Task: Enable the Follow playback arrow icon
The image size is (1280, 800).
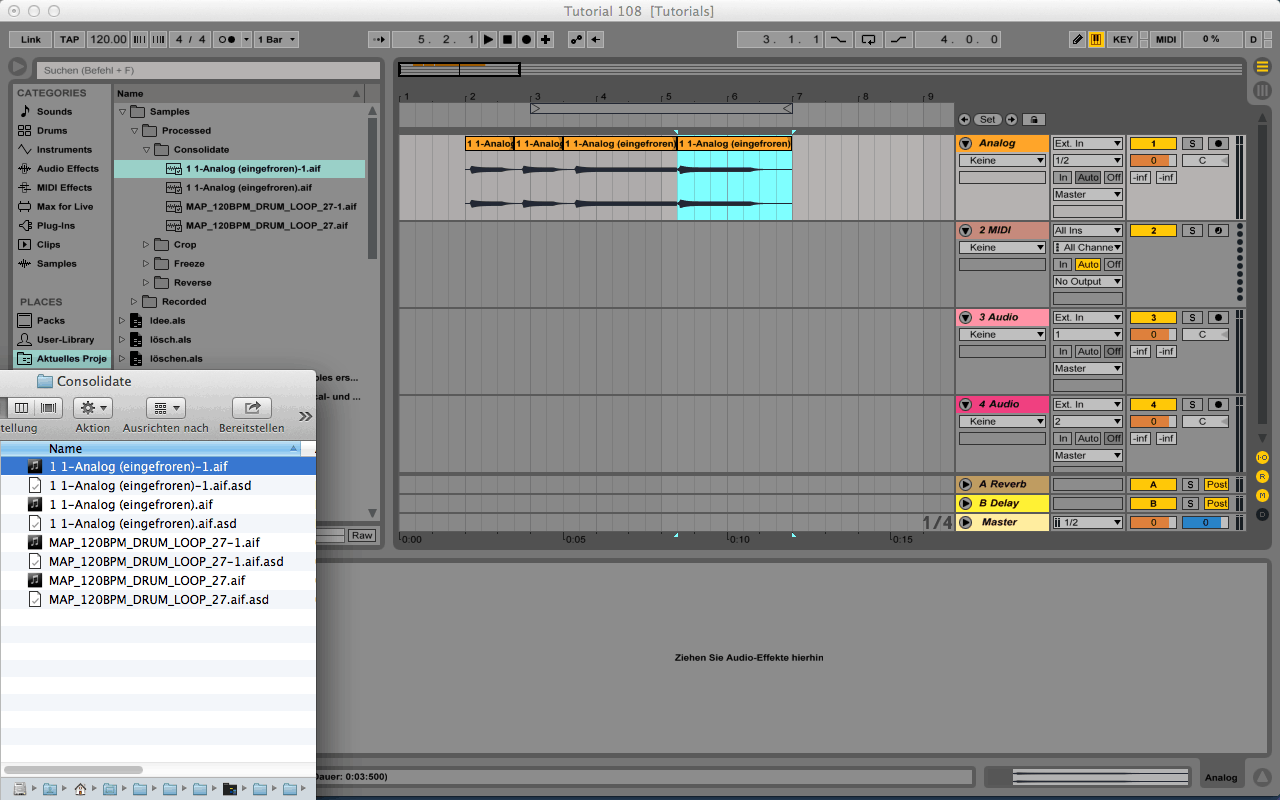Action: pyautogui.click(x=378, y=39)
